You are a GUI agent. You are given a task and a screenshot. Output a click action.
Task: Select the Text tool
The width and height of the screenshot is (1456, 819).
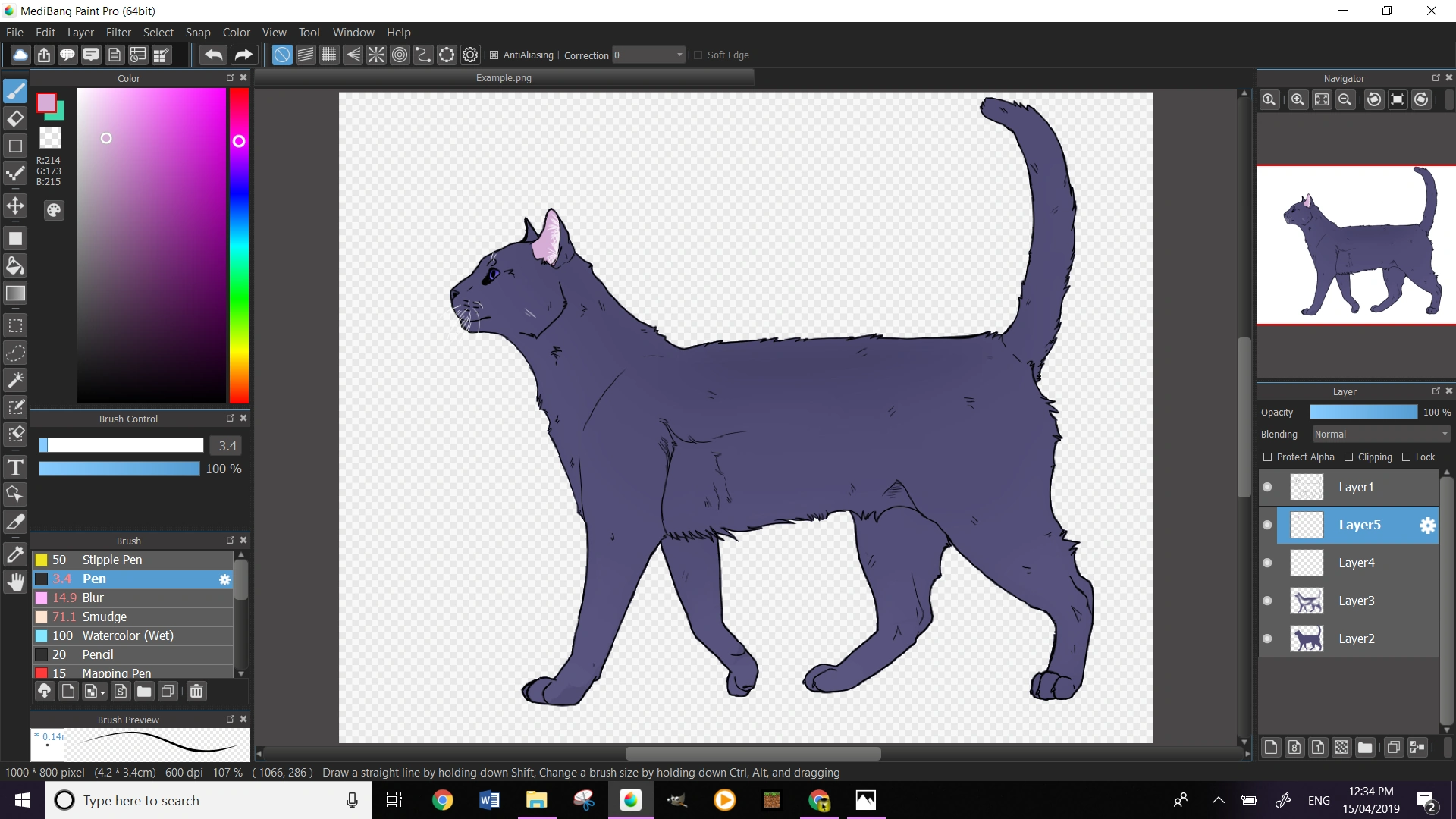pyautogui.click(x=15, y=467)
